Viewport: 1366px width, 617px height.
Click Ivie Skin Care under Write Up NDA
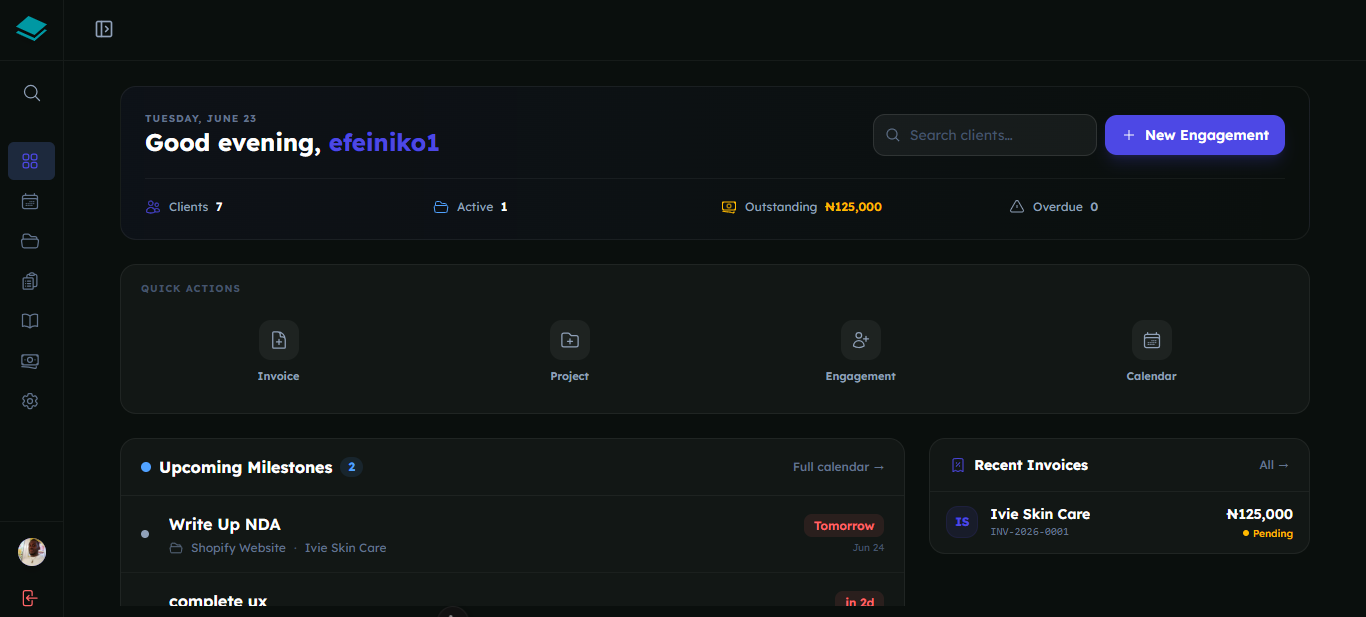[346, 548]
